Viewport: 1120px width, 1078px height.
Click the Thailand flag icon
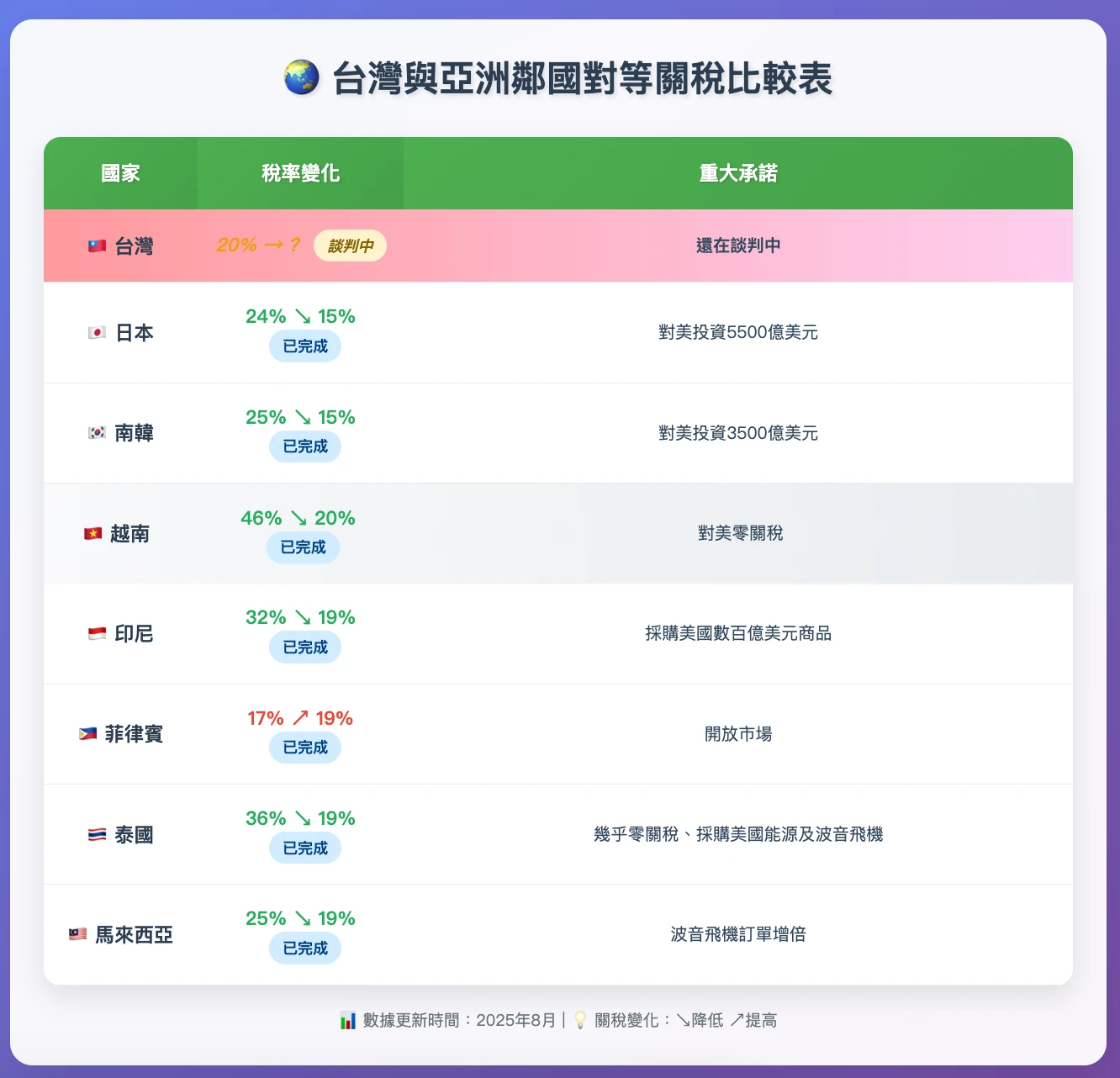coord(98,835)
